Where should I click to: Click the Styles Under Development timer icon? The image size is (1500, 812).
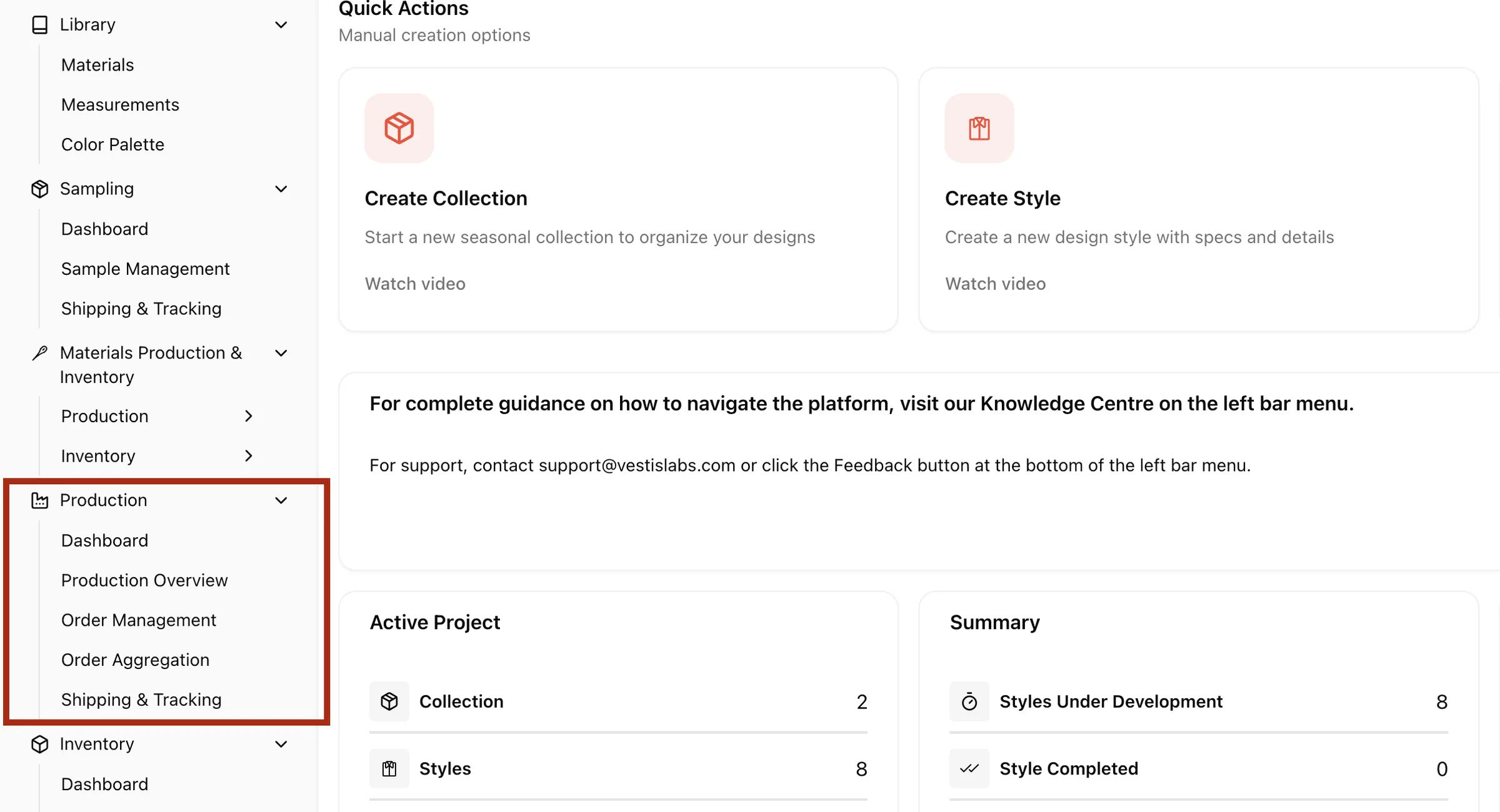click(x=969, y=701)
